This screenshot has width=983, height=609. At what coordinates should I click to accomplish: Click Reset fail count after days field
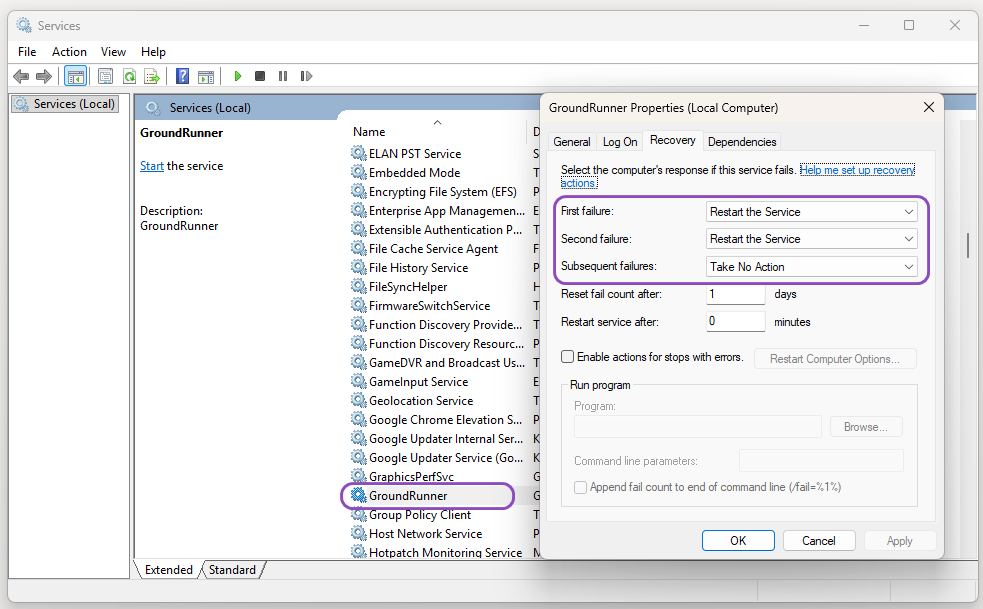coord(735,294)
